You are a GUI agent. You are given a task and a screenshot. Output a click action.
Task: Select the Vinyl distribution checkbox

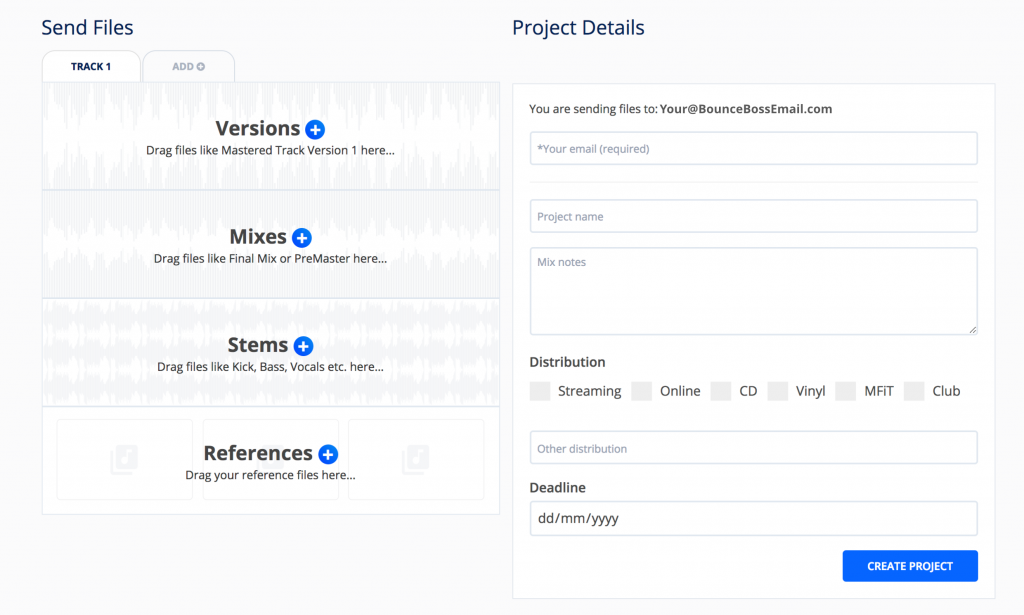(x=778, y=391)
